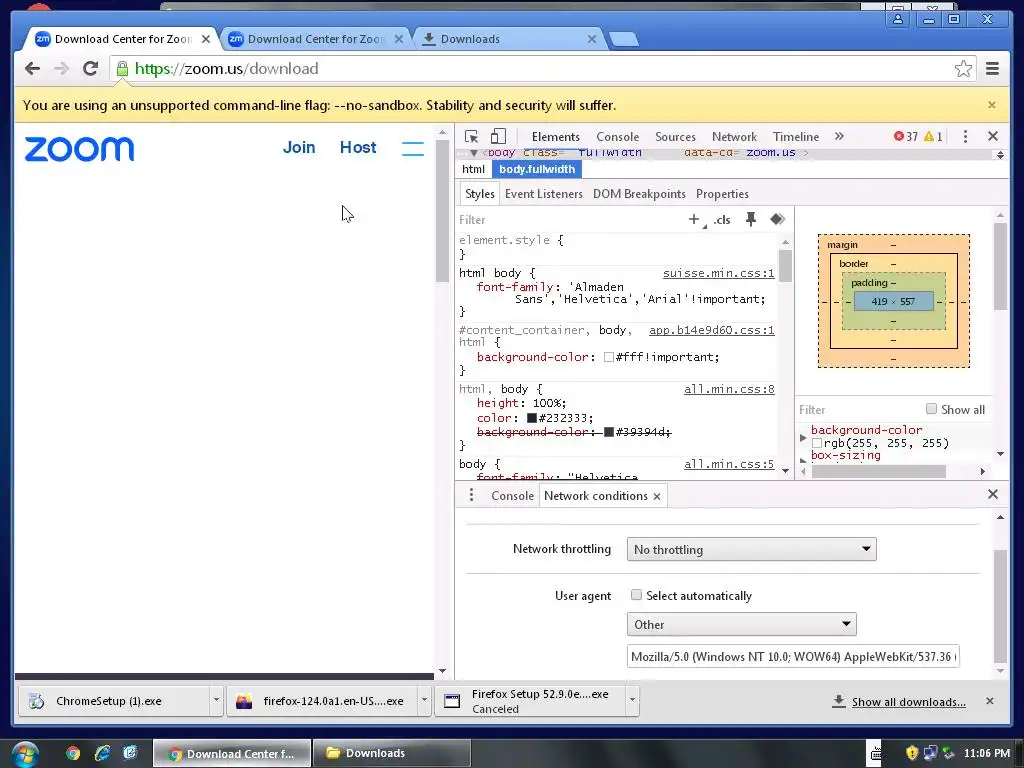Screen dimensions: 1024x768
Task: Click the browser back arrow
Action: (x=32, y=69)
